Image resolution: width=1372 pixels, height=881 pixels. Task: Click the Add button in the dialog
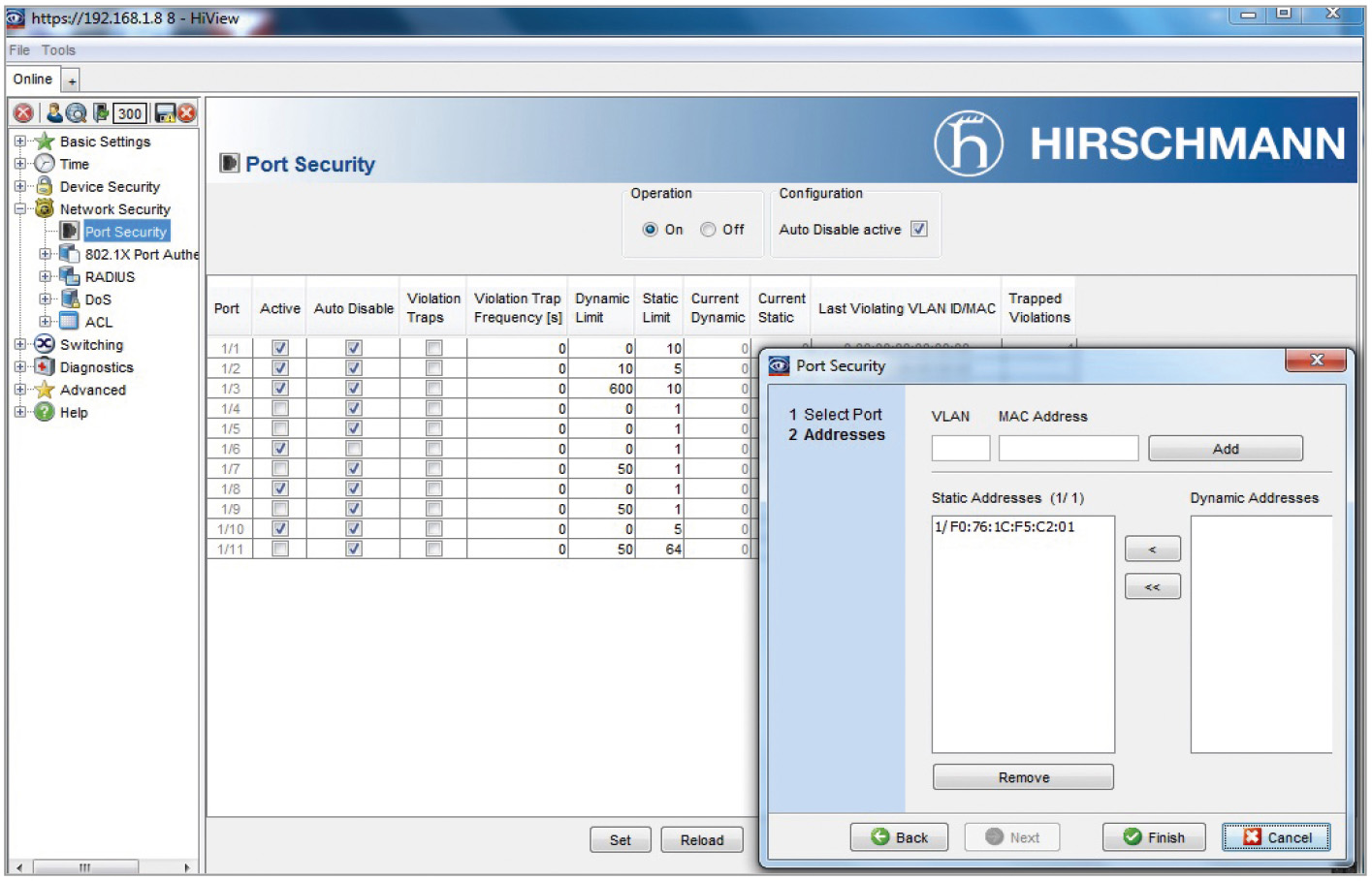pyautogui.click(x=1226, y=449)
